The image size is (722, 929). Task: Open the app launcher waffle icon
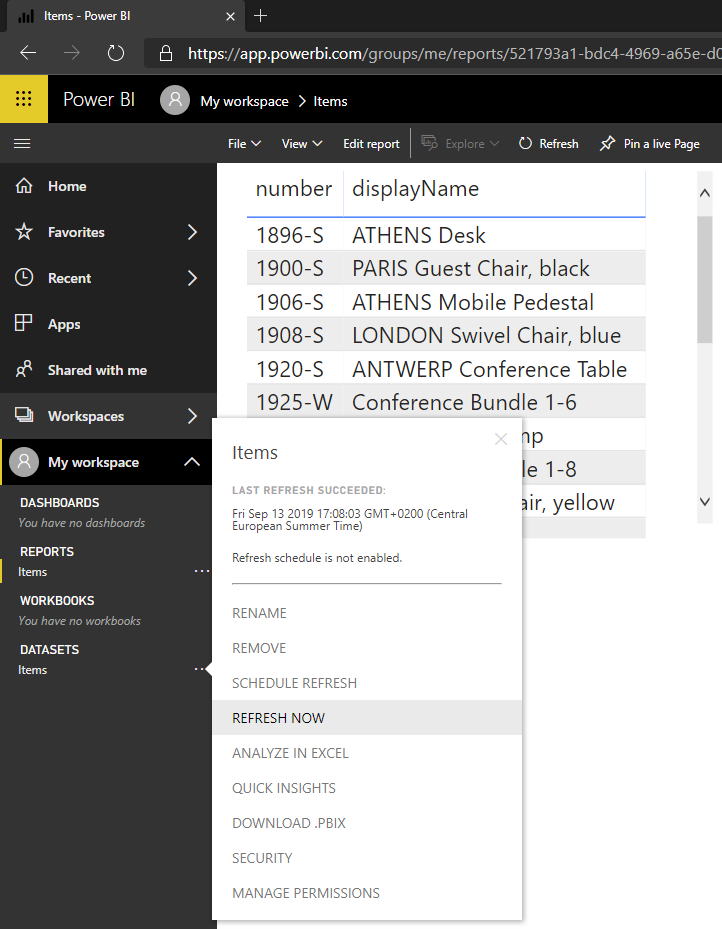point(24,100)
